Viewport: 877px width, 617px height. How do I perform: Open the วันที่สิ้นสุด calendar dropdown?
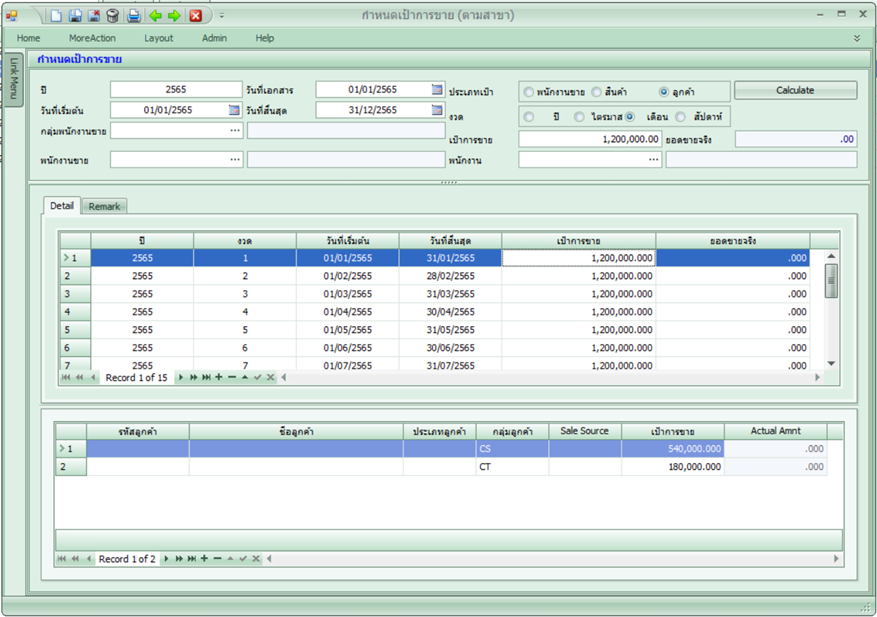436,110
